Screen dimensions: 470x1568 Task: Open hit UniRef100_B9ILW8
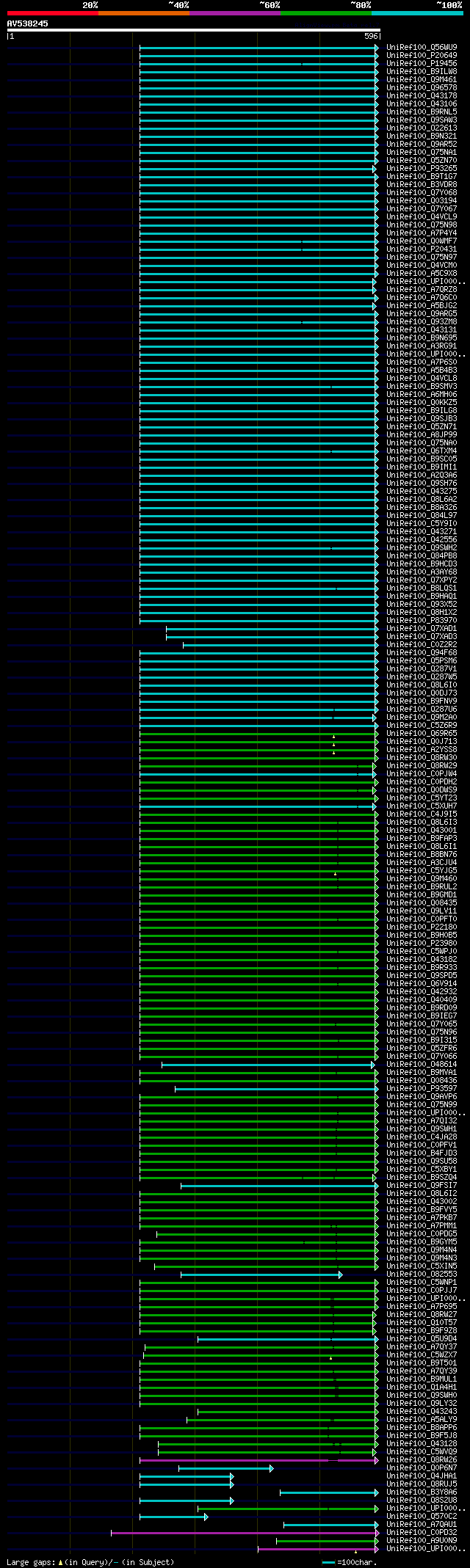422,71
